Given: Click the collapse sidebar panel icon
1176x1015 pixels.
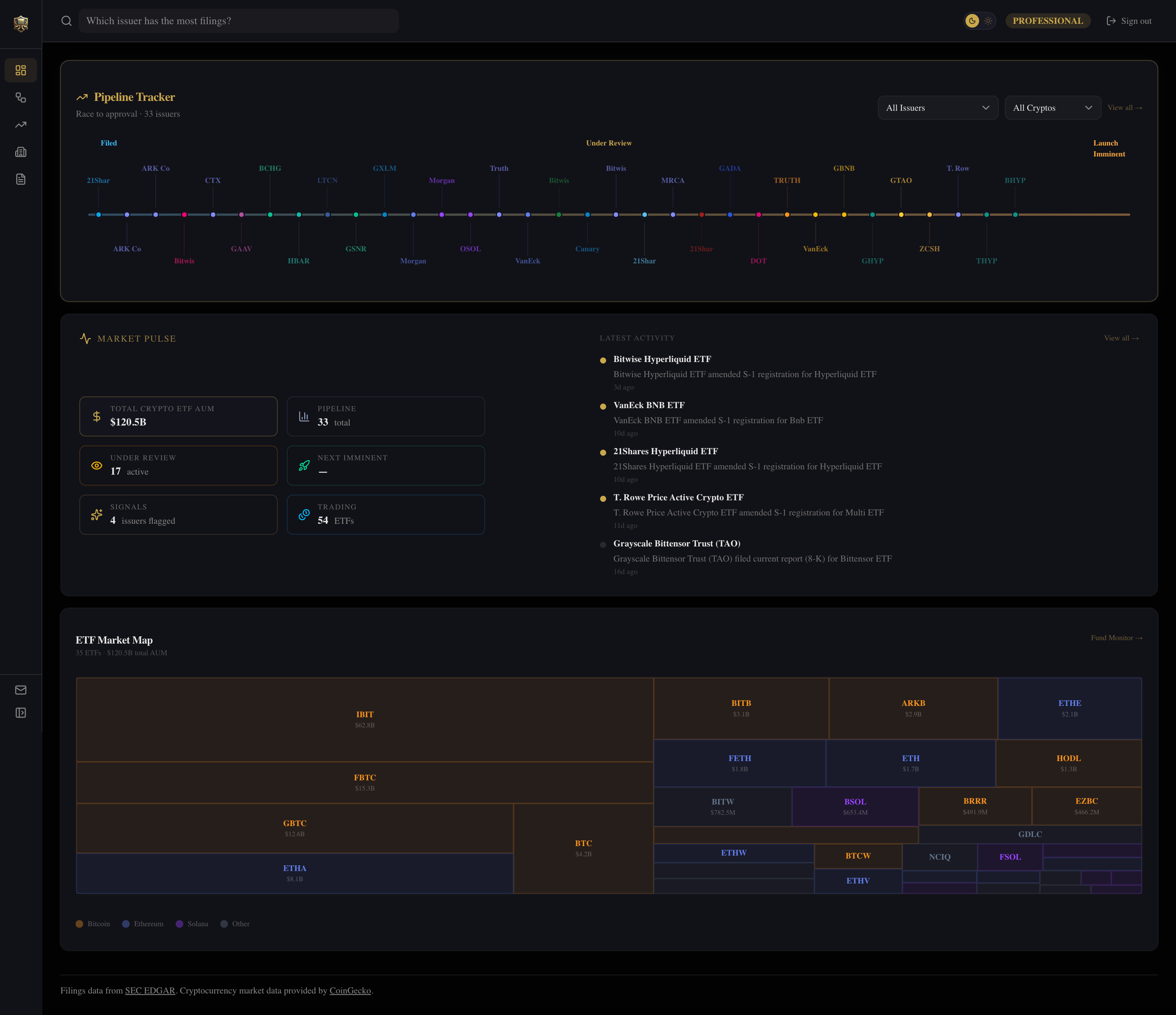Looking at the screenshot, I should pos(21,712).
